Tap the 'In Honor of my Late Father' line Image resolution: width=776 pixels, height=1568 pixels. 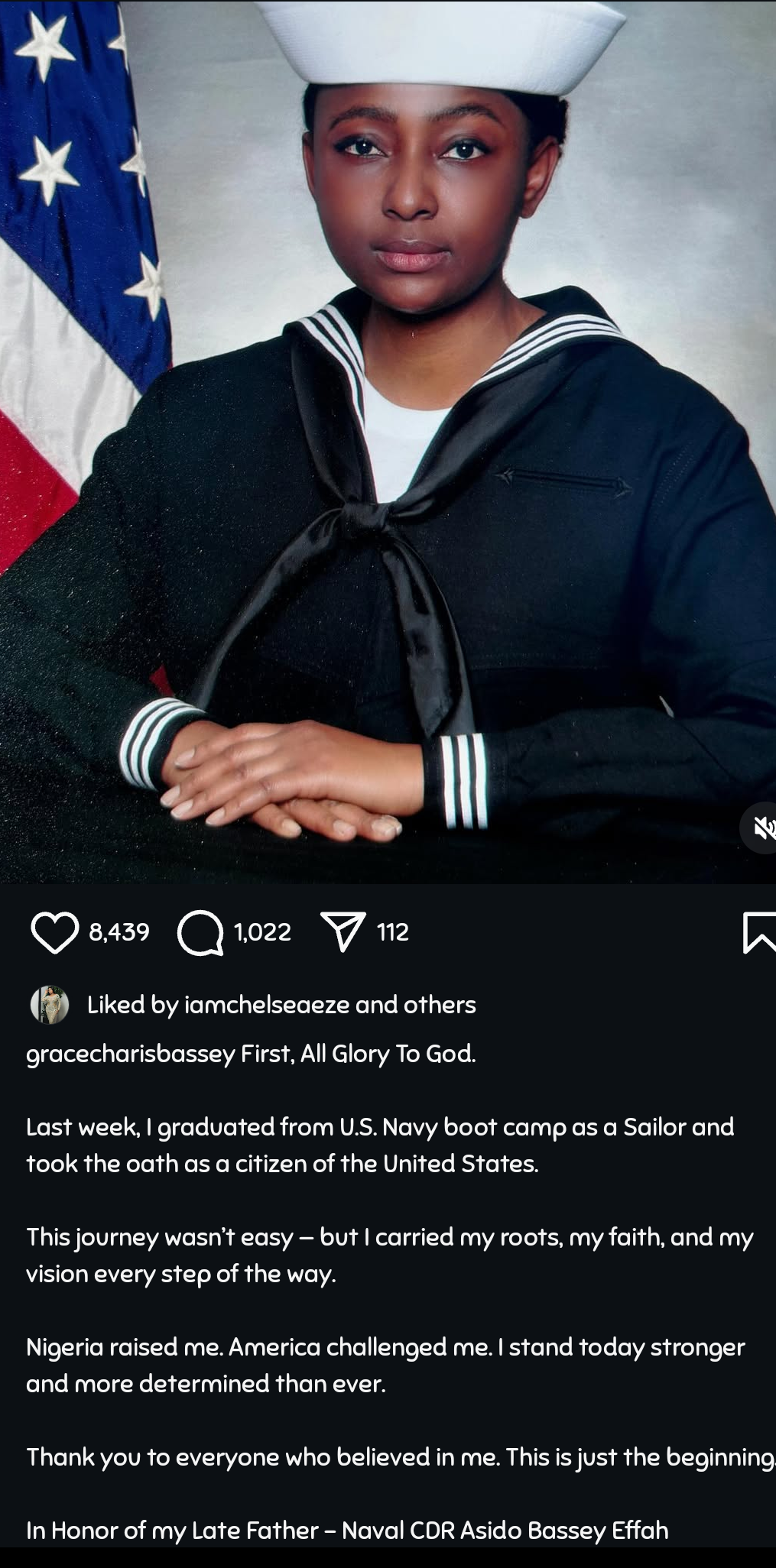347,1530
